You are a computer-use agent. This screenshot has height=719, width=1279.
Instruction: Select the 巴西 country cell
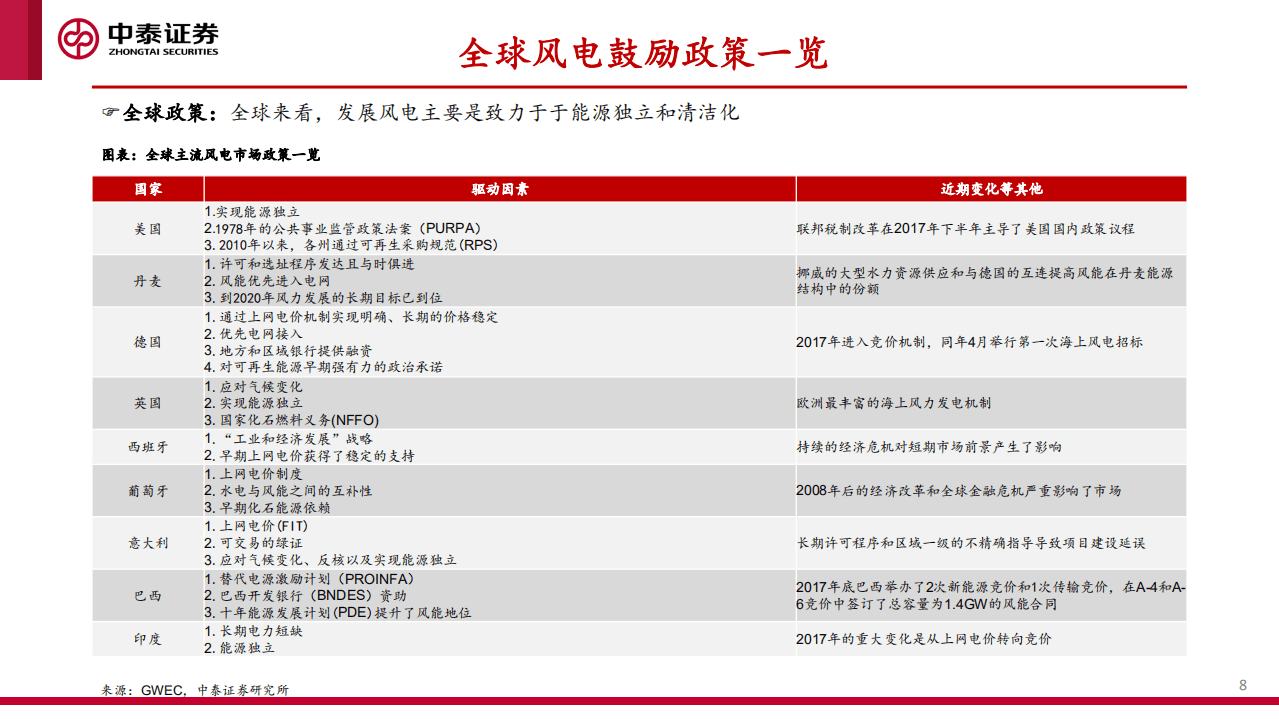[148, 595]
